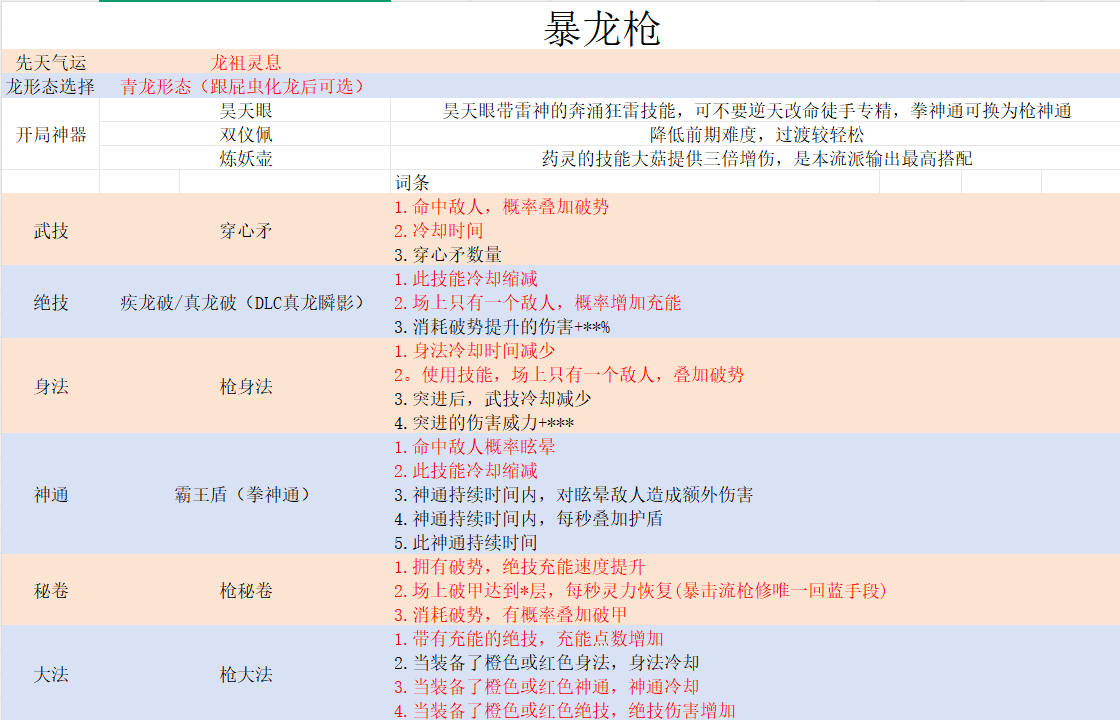Select the 穿心矛数量 entry
Screen dimensions: 1120x720
pos(448,255)
